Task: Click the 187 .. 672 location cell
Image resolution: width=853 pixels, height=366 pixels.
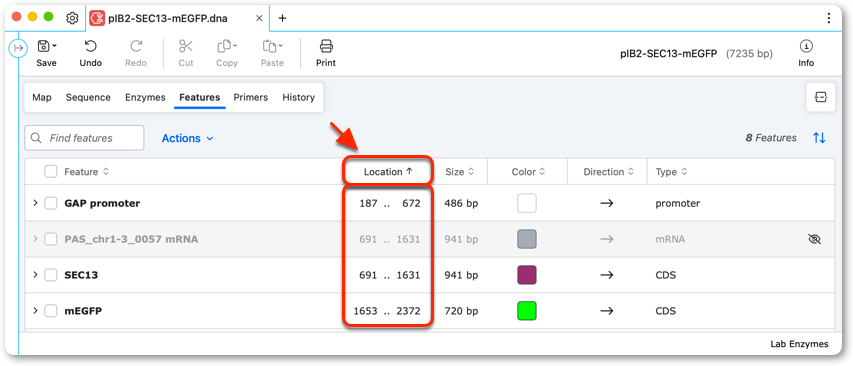Action: [x=390, y=203]
